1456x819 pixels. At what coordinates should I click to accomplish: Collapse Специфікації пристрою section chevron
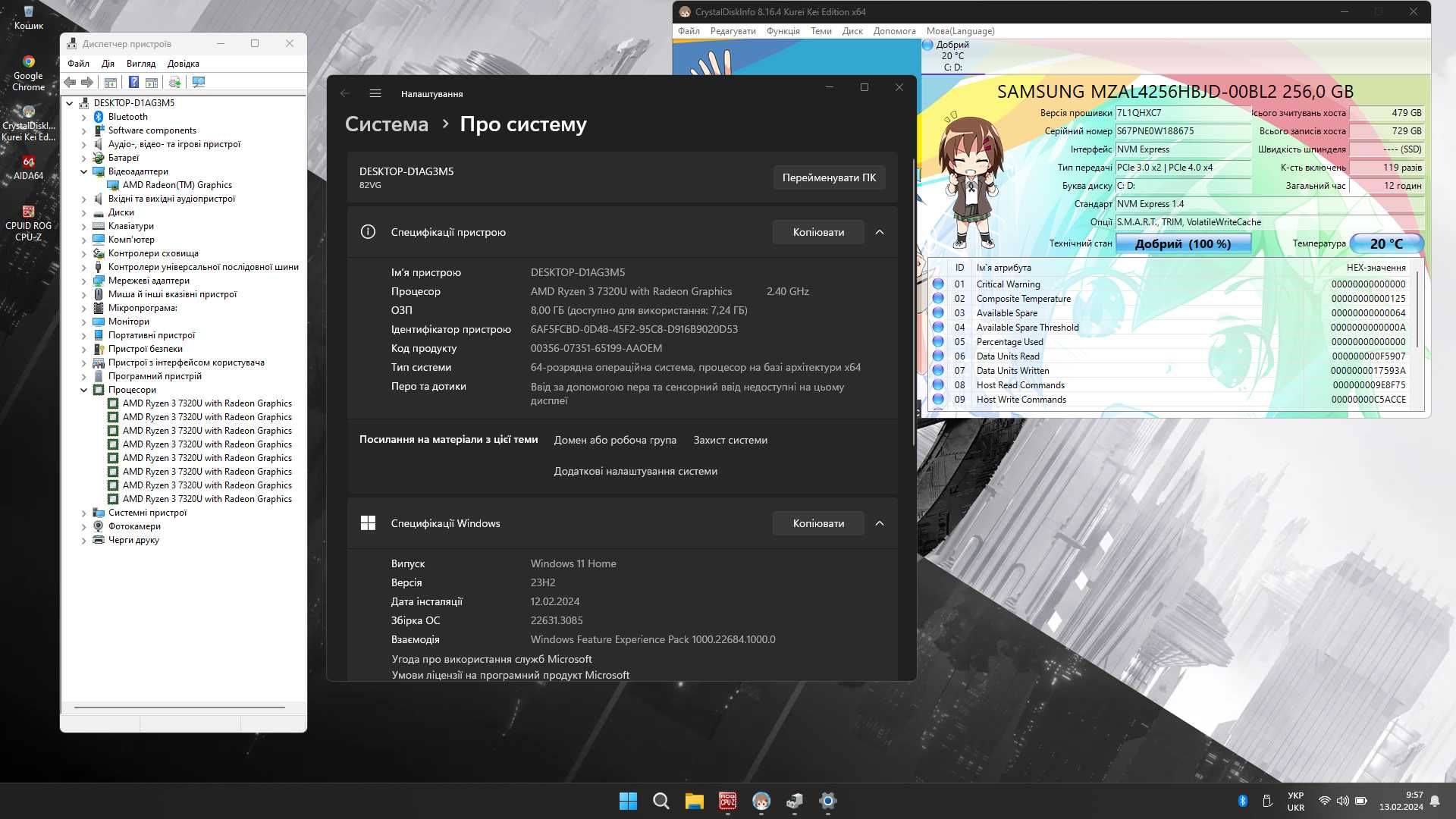point(880,232)
